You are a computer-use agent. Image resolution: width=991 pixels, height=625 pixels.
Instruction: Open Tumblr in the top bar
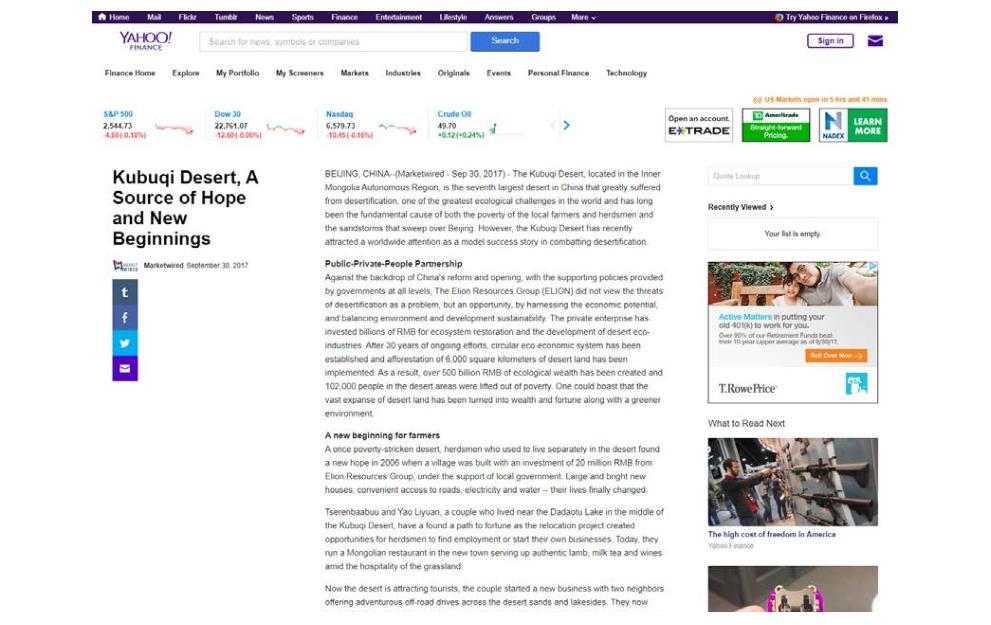226,17
